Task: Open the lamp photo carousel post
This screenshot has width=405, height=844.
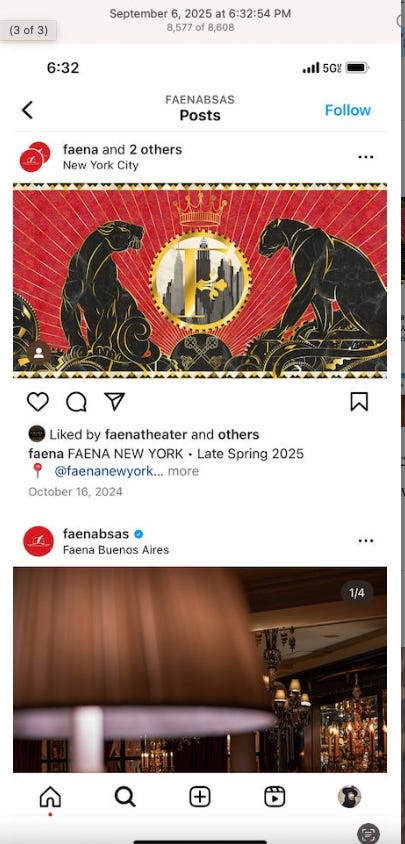Action: [200, 670]
